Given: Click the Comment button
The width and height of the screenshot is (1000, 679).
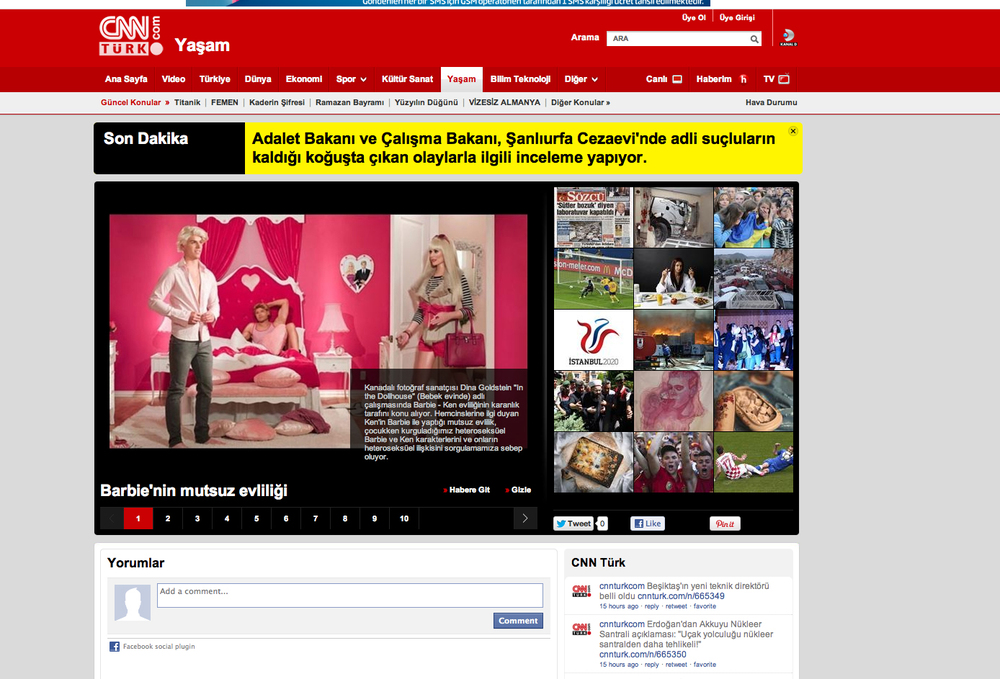Looking at the screenshot, I should point(518,621).
